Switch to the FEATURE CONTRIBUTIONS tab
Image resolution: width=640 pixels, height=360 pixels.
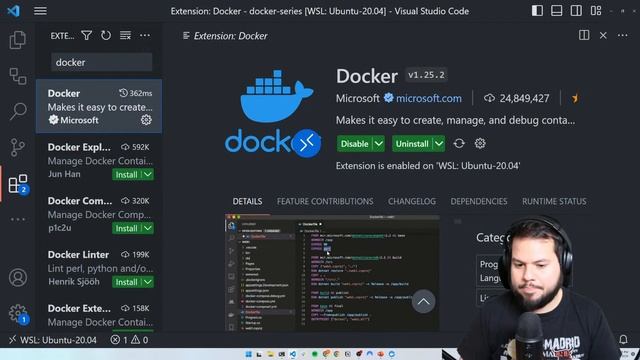pyautogui.click(x=325, y=201)
